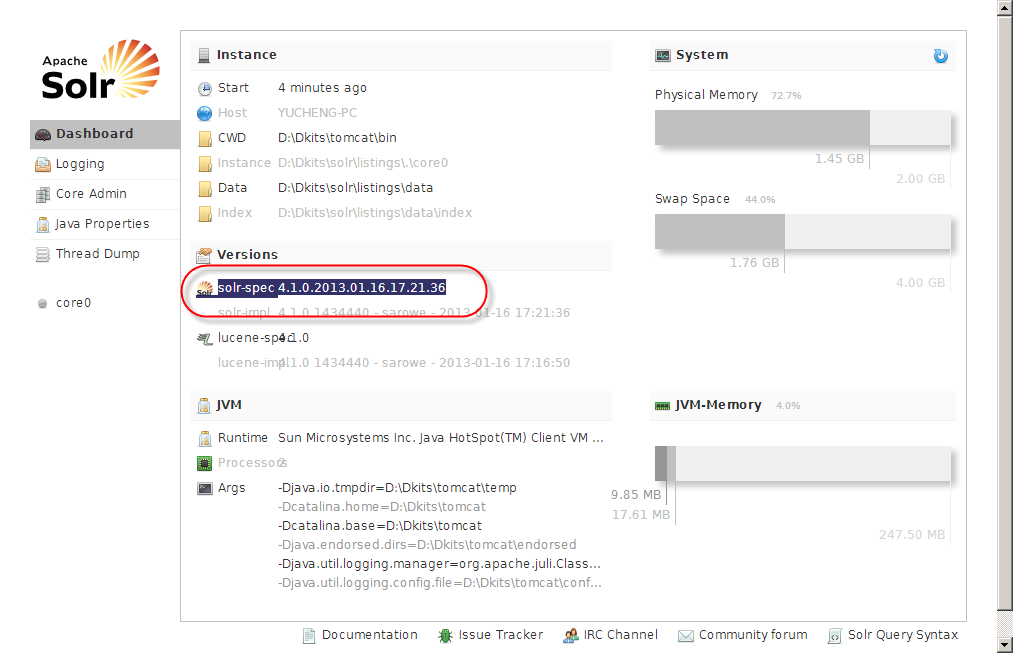
Task: Click the -Dcatalina.base argument text
Action: pyautogui.click(x=380, y=526)
